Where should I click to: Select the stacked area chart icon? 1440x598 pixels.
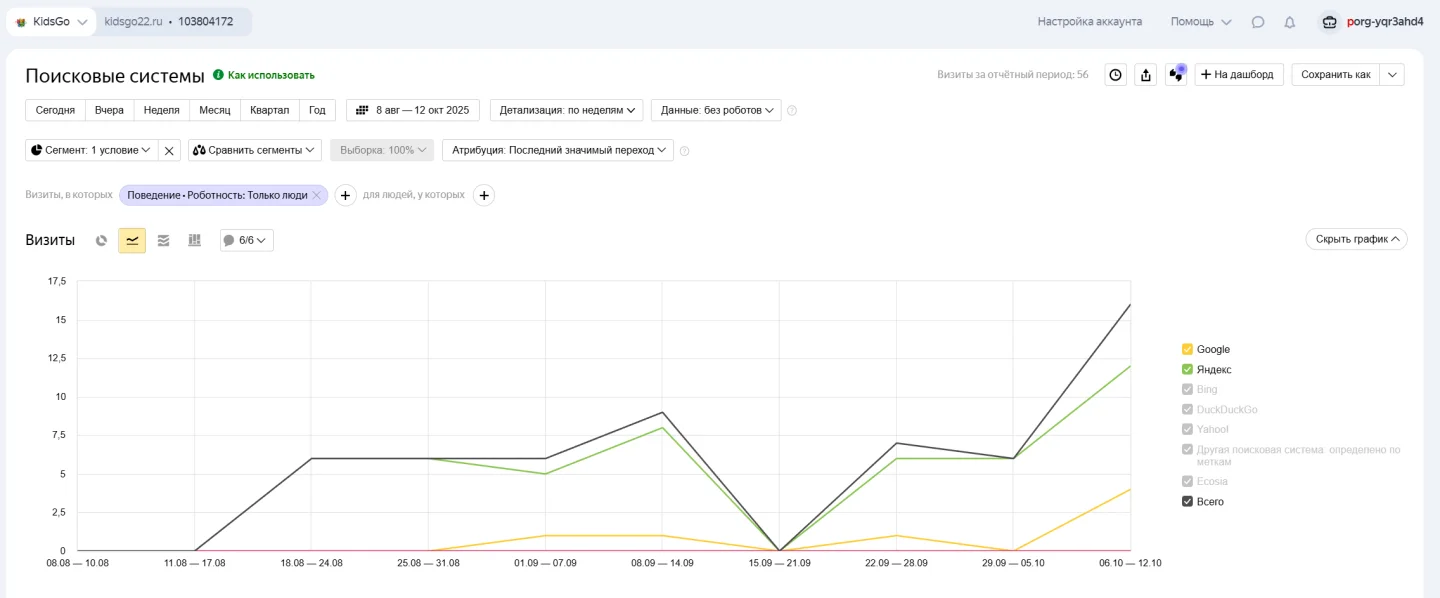164,240
